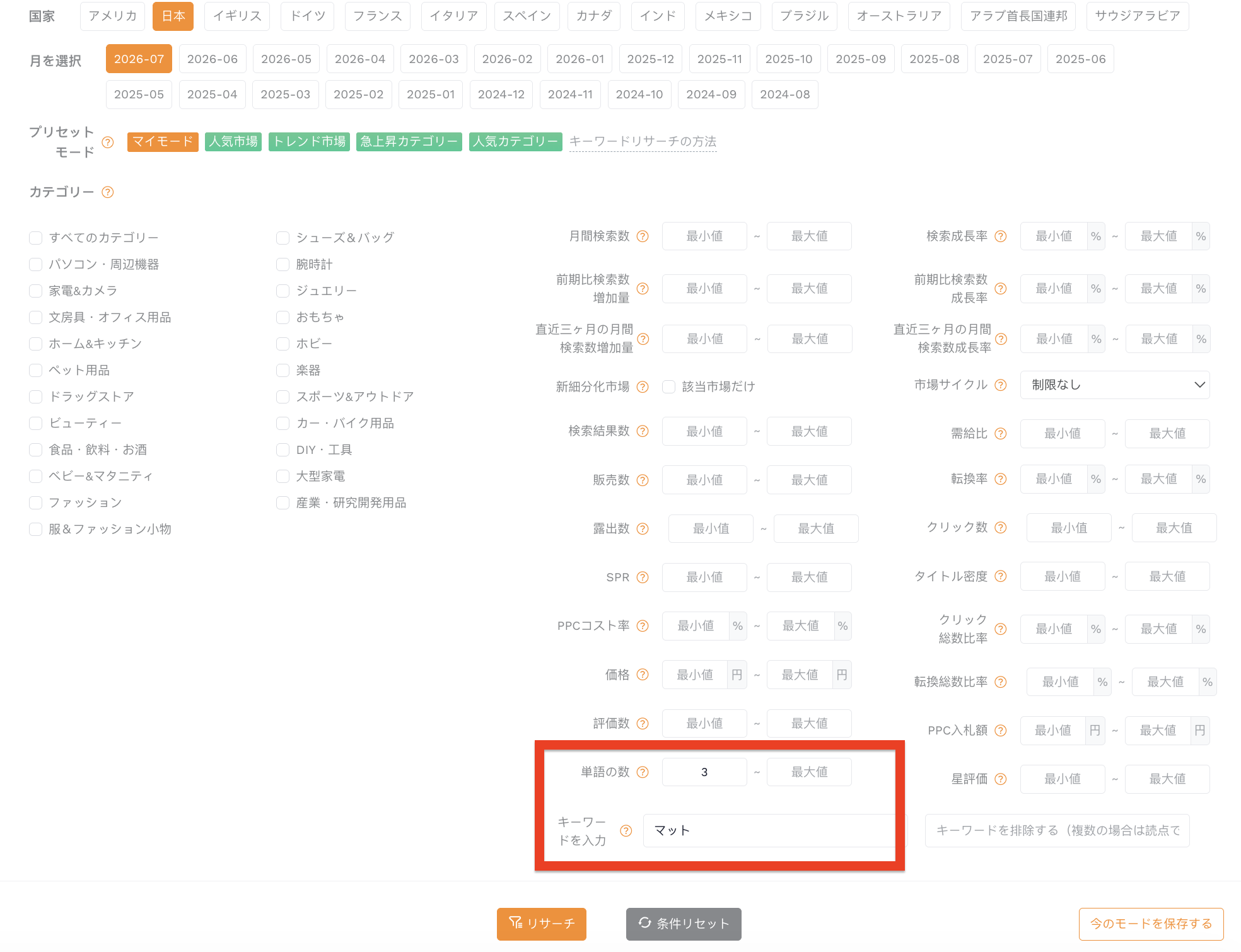Select the おもちゃ category checkbox
Screen dimensions: 1241x952
[x=283, y=317]
